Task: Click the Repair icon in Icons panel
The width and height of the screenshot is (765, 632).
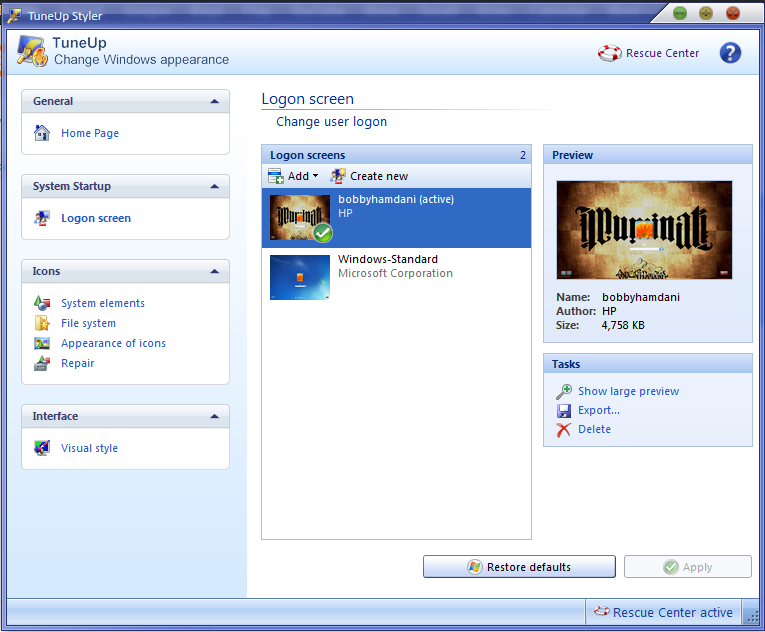Action: pos(42,363)
